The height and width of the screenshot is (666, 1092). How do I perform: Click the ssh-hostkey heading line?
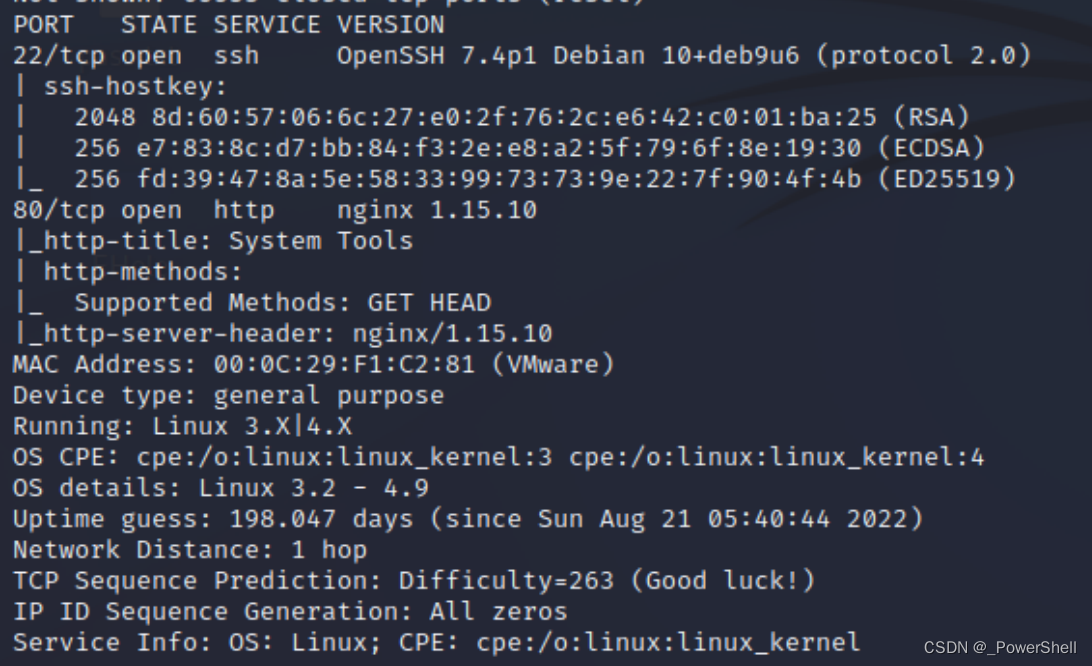click(120, 87)
